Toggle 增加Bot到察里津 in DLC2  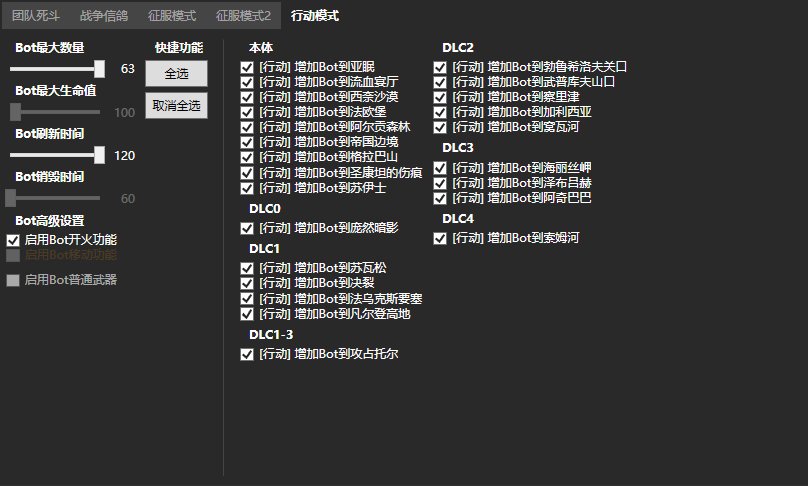pyautogui.click(x=440, y=97)
